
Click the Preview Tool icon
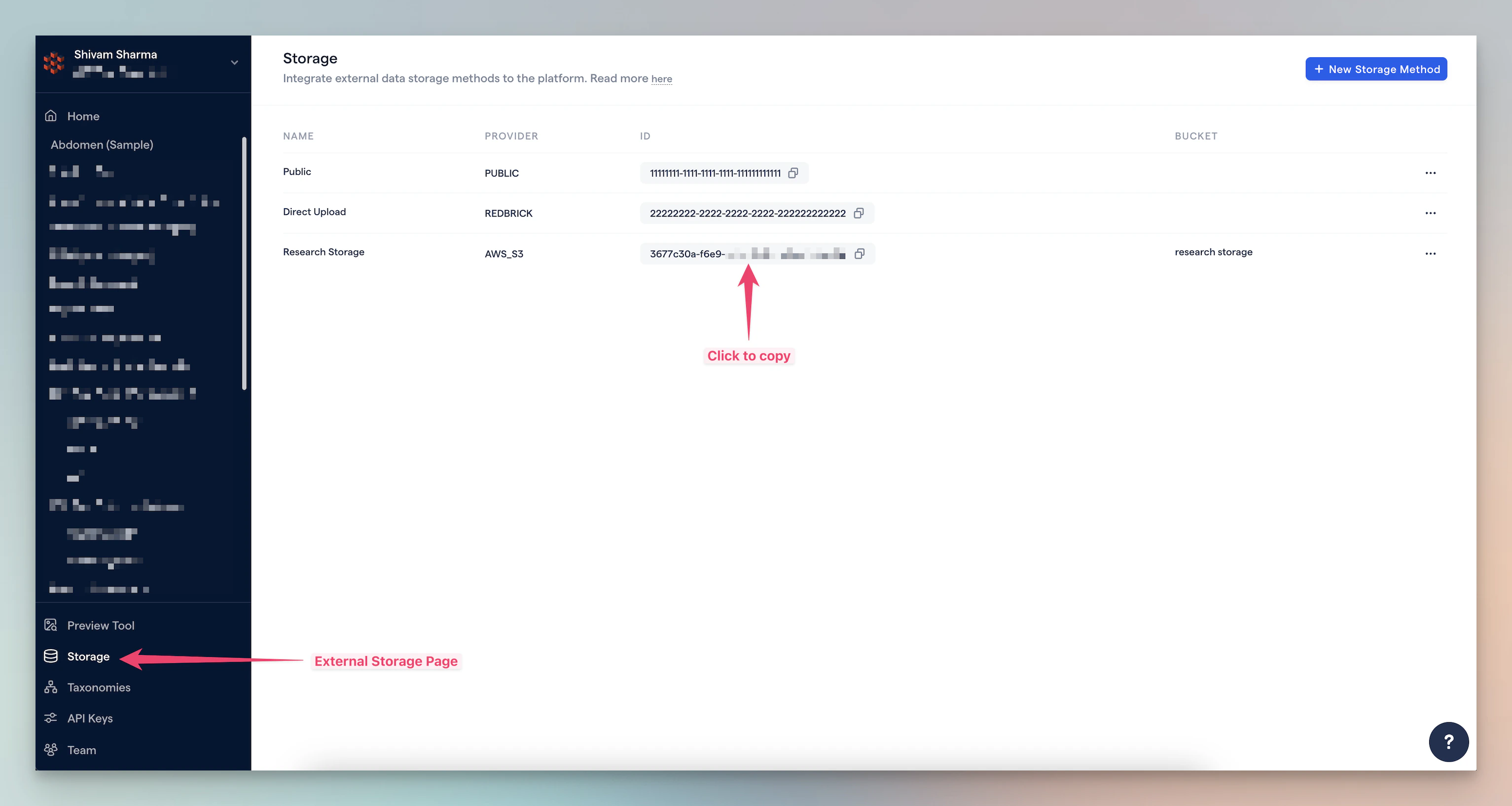coord(51,625)
